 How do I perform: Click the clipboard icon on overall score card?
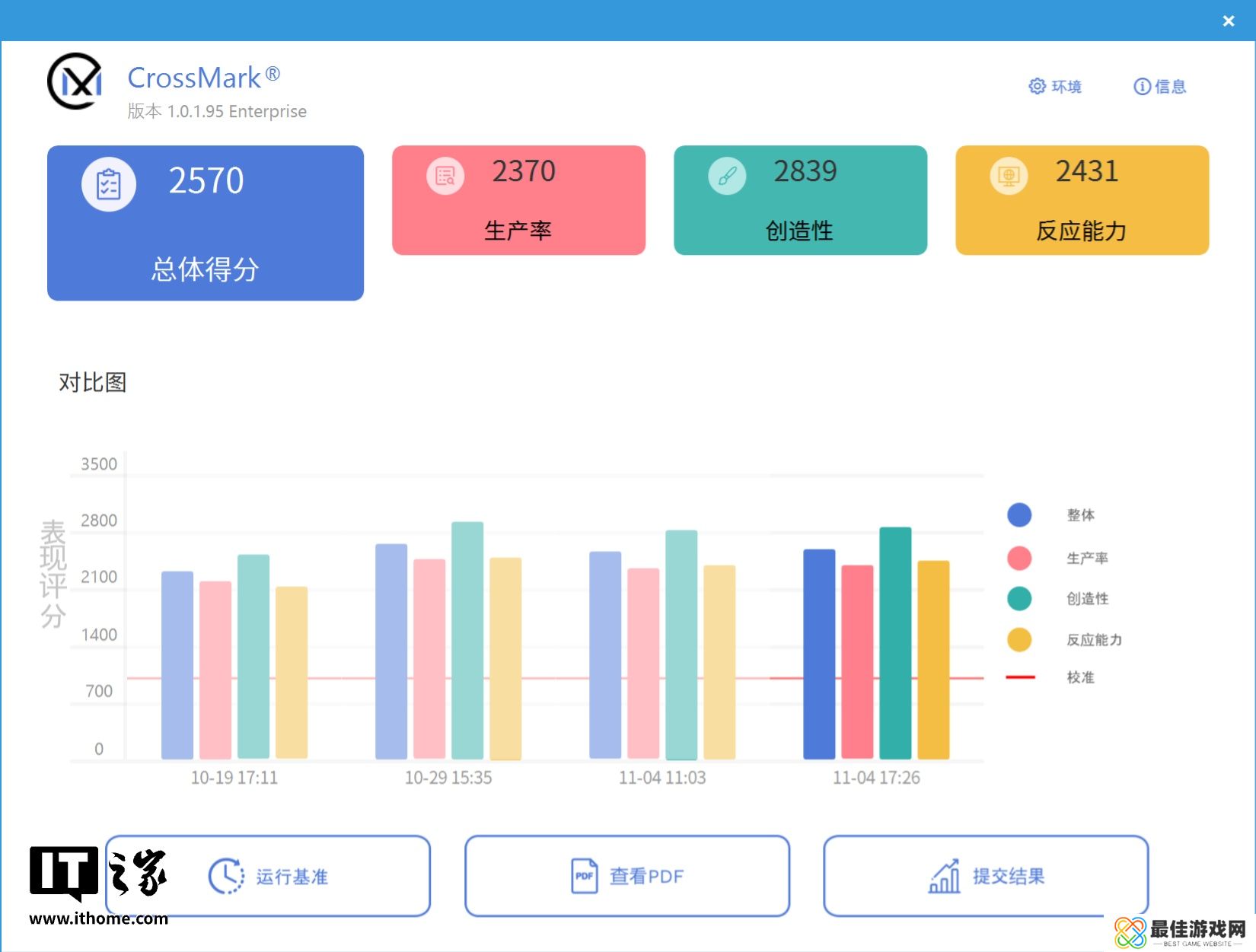click(109, 184)
